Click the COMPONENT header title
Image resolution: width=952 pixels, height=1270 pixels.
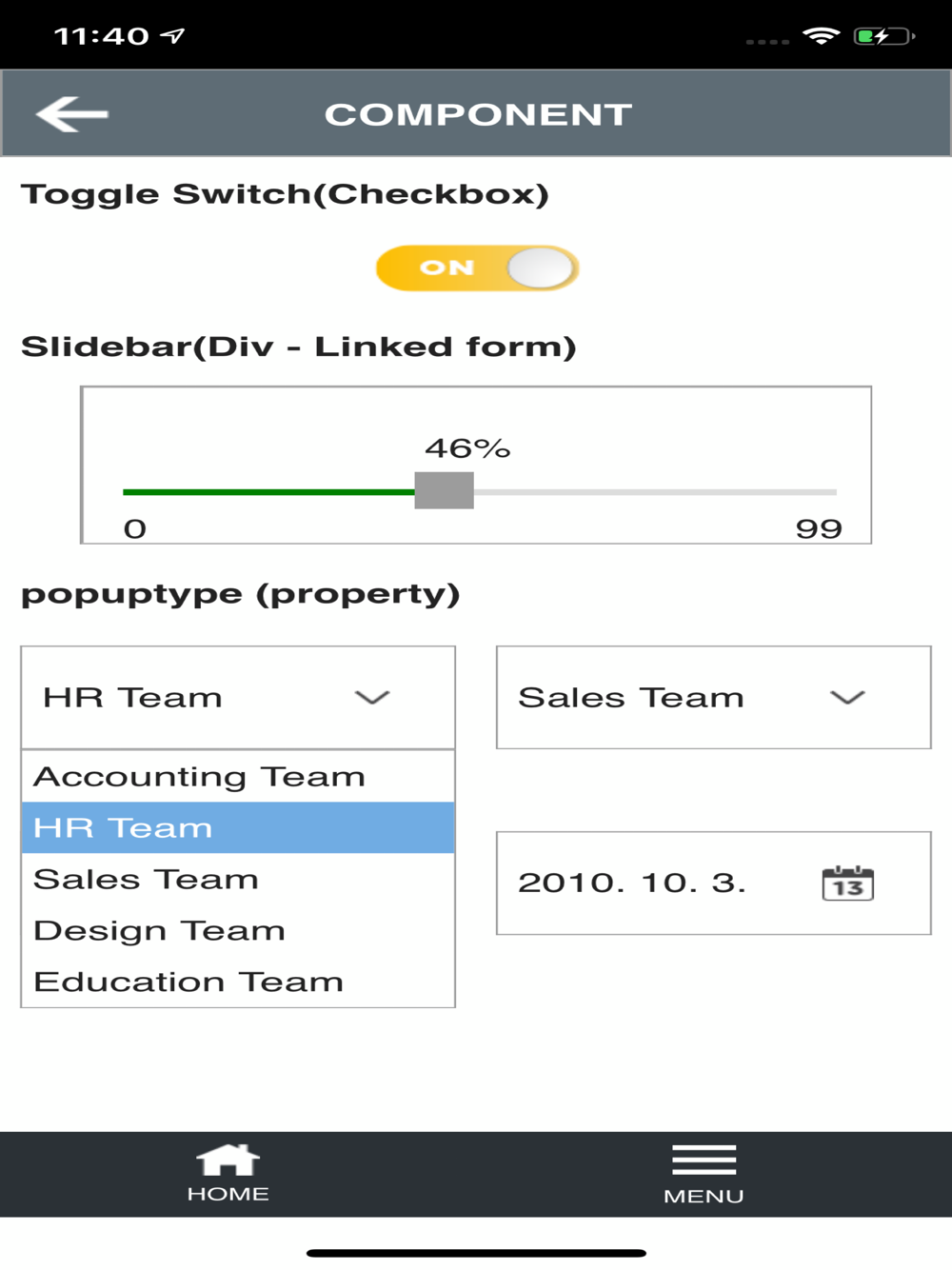coord(478,114)
